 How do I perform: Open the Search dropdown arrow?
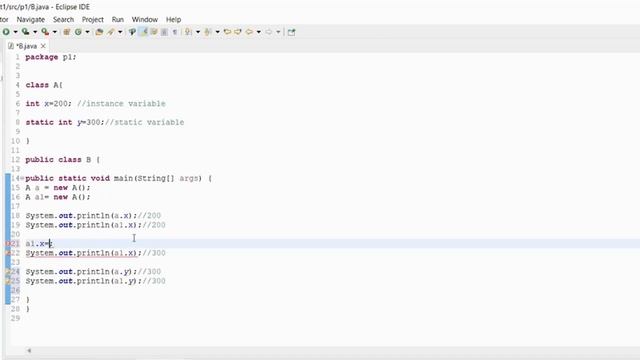[x=120, y=32]
